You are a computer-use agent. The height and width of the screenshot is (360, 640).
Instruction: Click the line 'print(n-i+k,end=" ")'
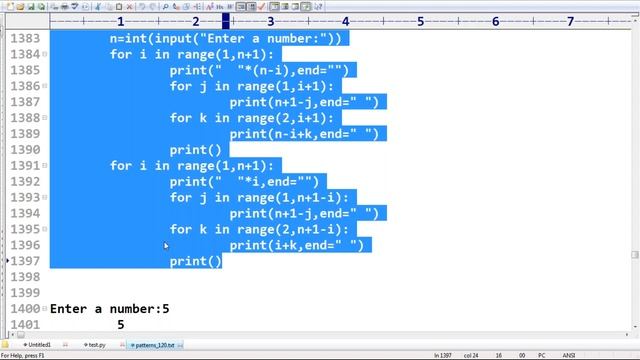coord(304,134)
